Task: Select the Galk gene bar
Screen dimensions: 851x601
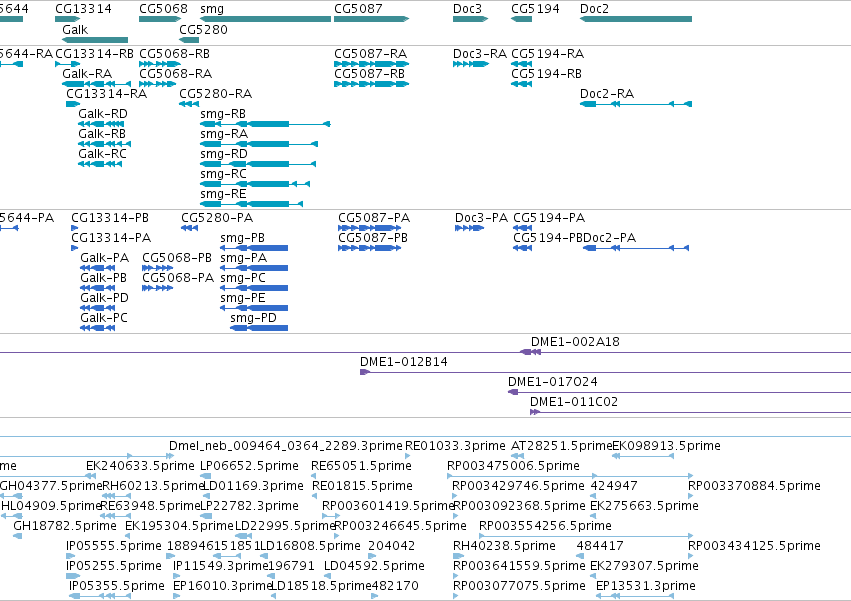Action: [95, 40]
